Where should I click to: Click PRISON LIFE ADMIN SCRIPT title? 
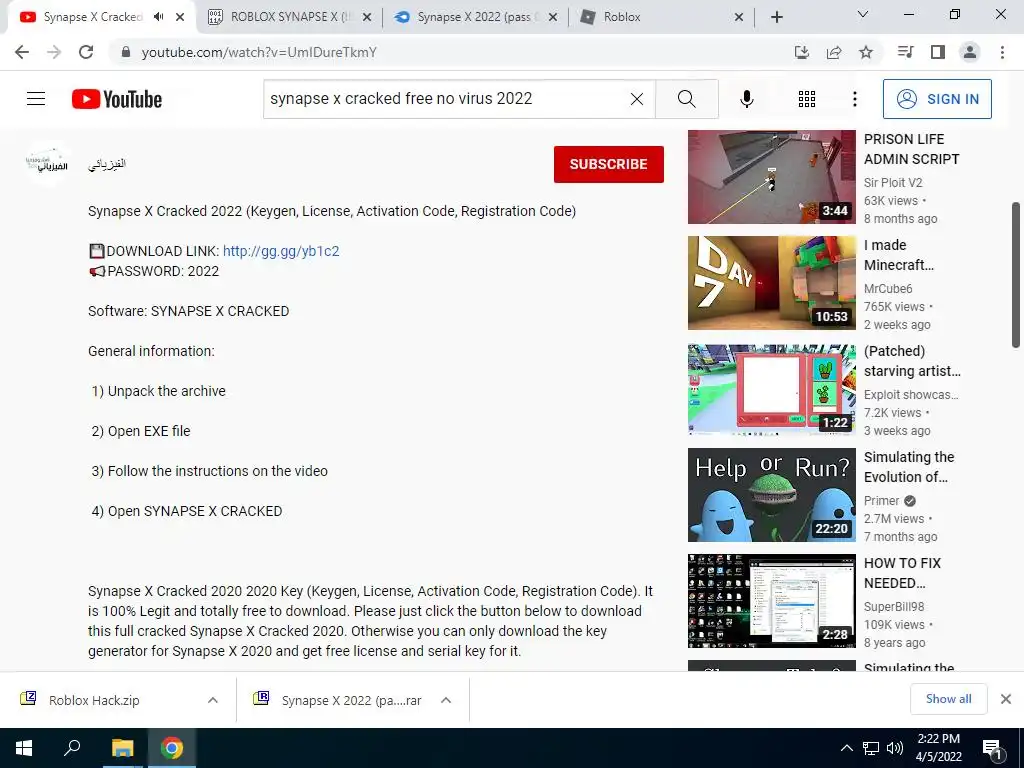[x=912, y=149]
